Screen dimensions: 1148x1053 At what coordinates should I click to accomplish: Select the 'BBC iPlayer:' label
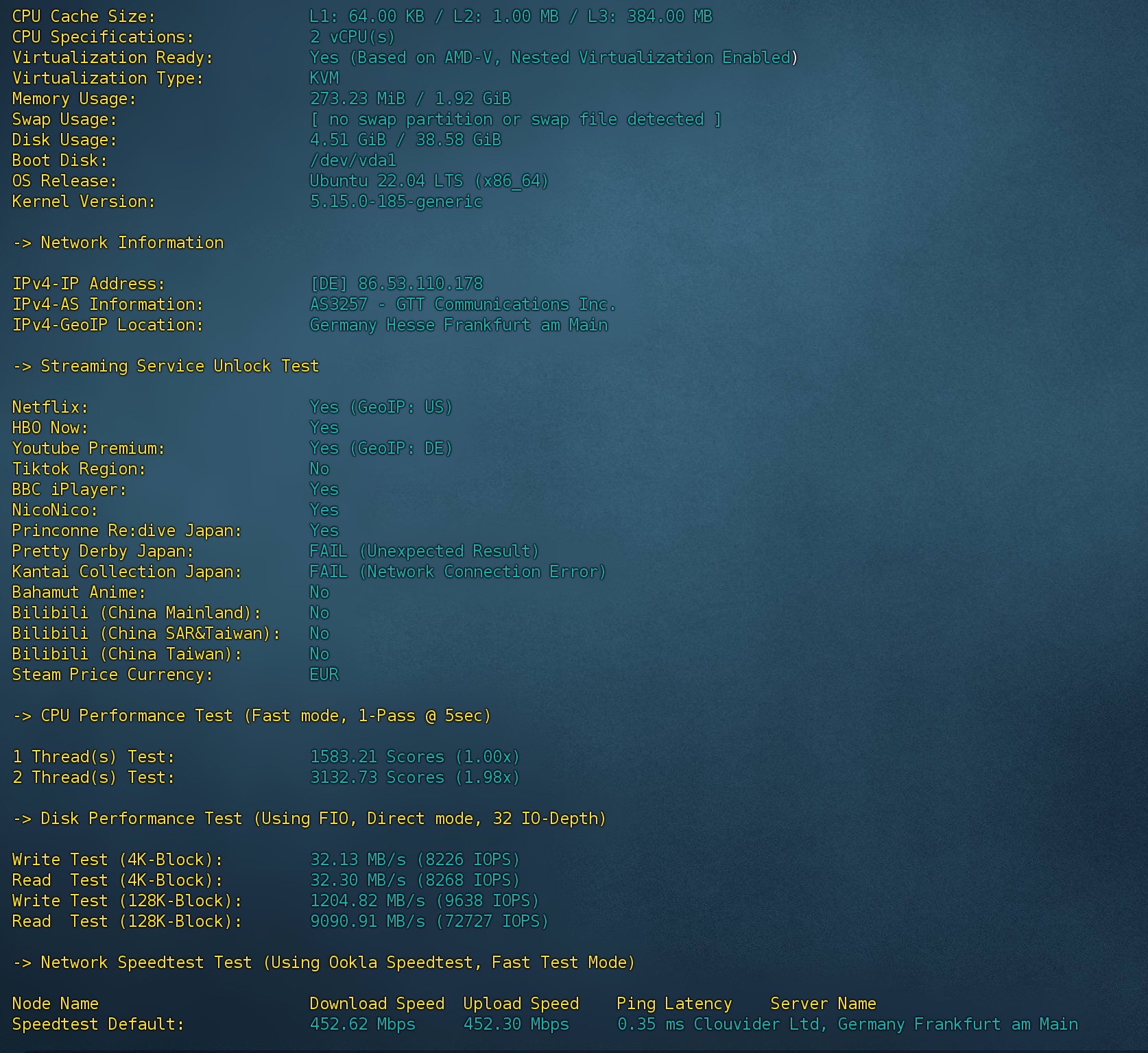69,489
